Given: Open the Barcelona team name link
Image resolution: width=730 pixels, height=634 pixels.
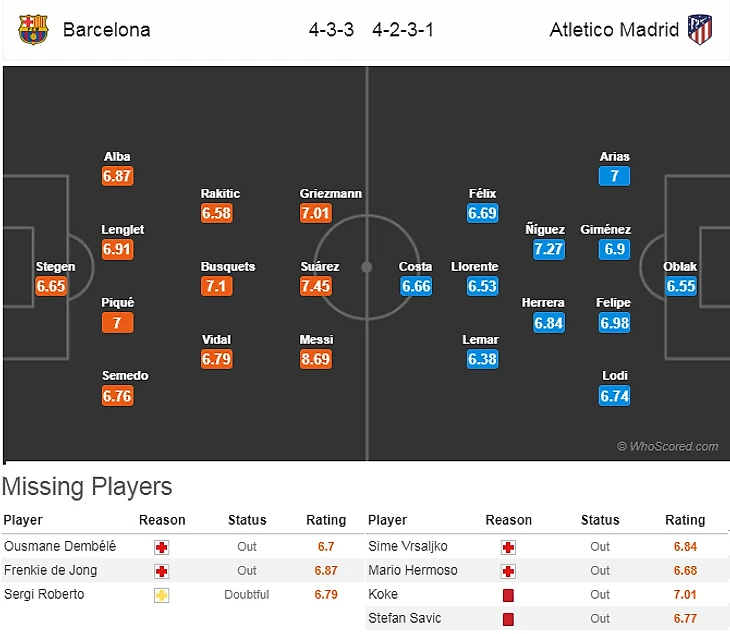Looking at the screenshot, I should 106,30.
